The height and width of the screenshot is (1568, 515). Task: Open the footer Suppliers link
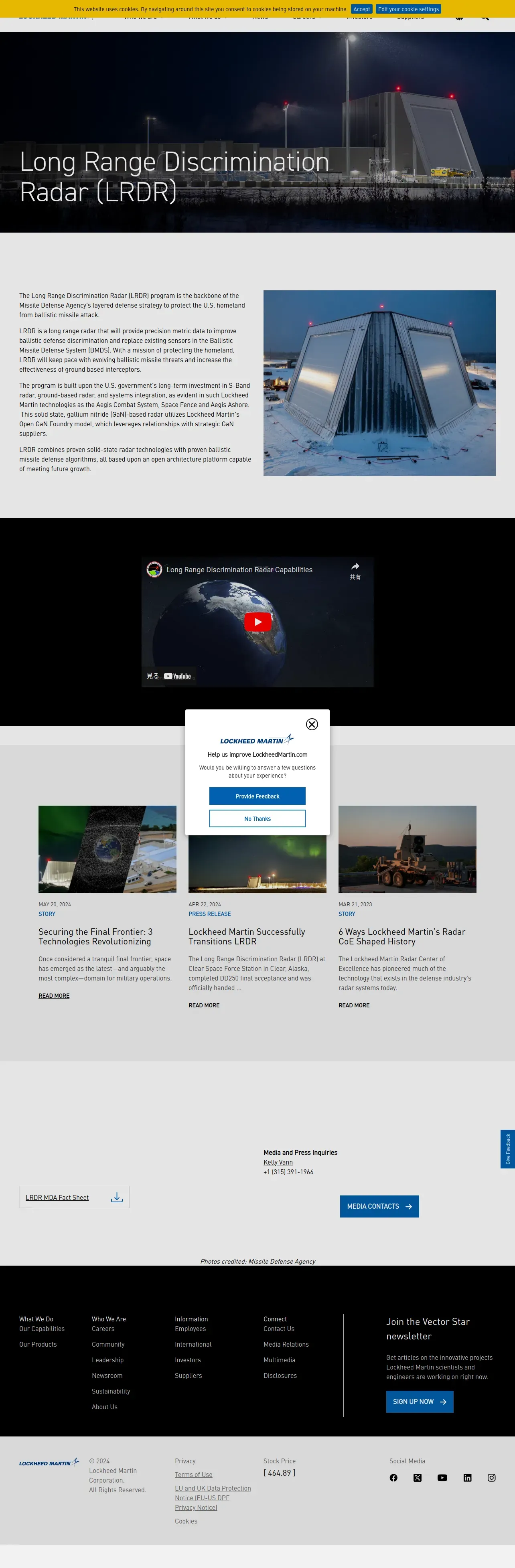point(188,1376)
